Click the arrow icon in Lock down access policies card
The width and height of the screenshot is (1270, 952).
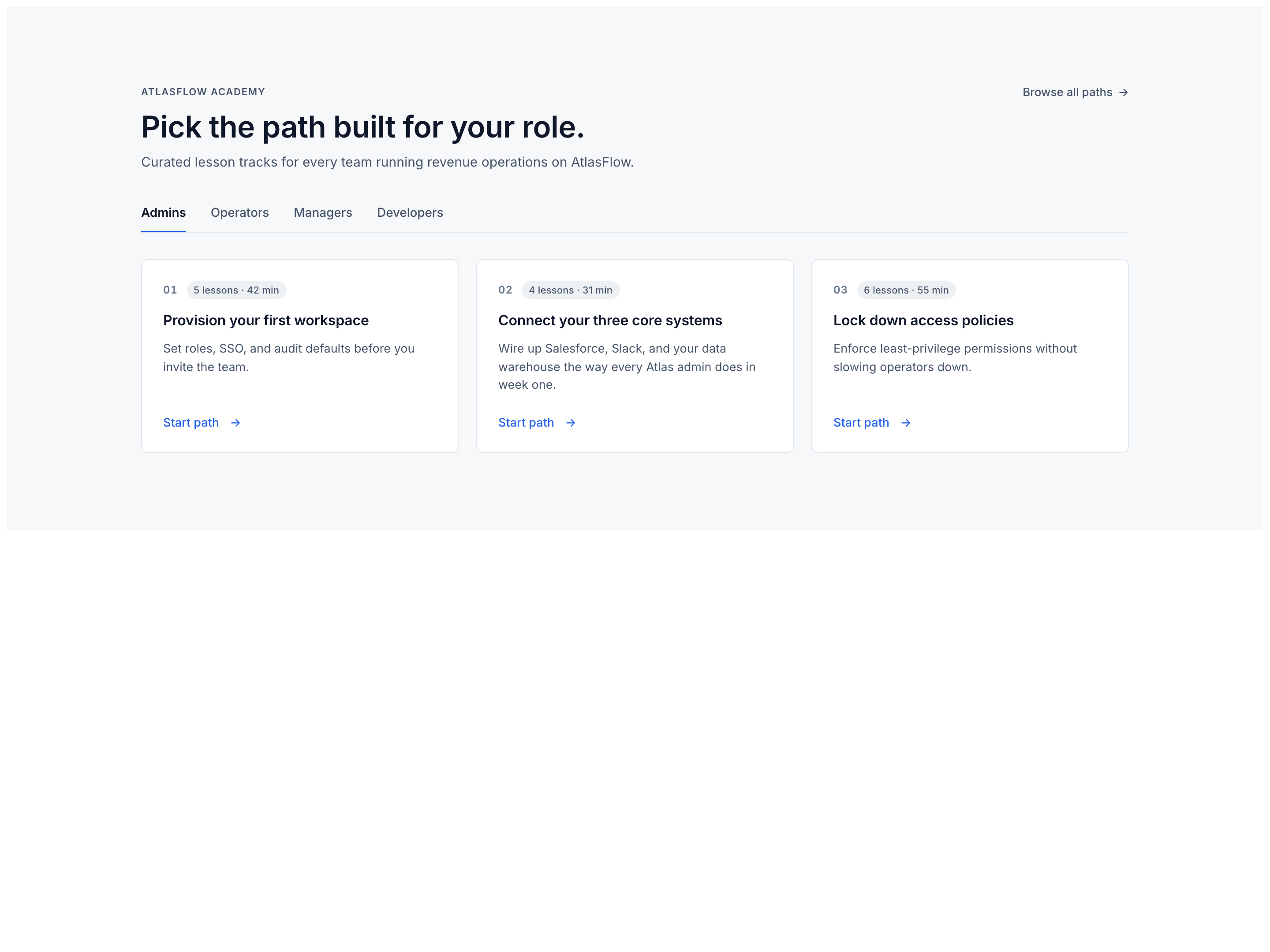pos(905,423)
